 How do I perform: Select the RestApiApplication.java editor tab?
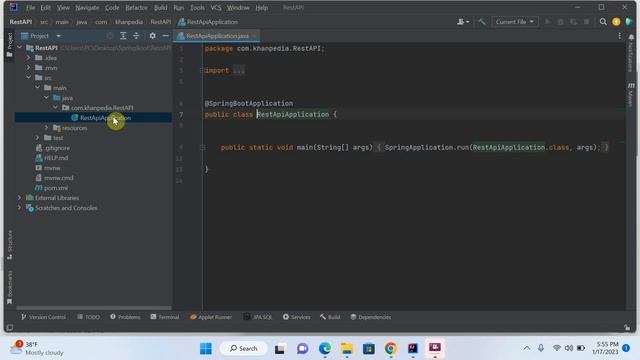217,36
